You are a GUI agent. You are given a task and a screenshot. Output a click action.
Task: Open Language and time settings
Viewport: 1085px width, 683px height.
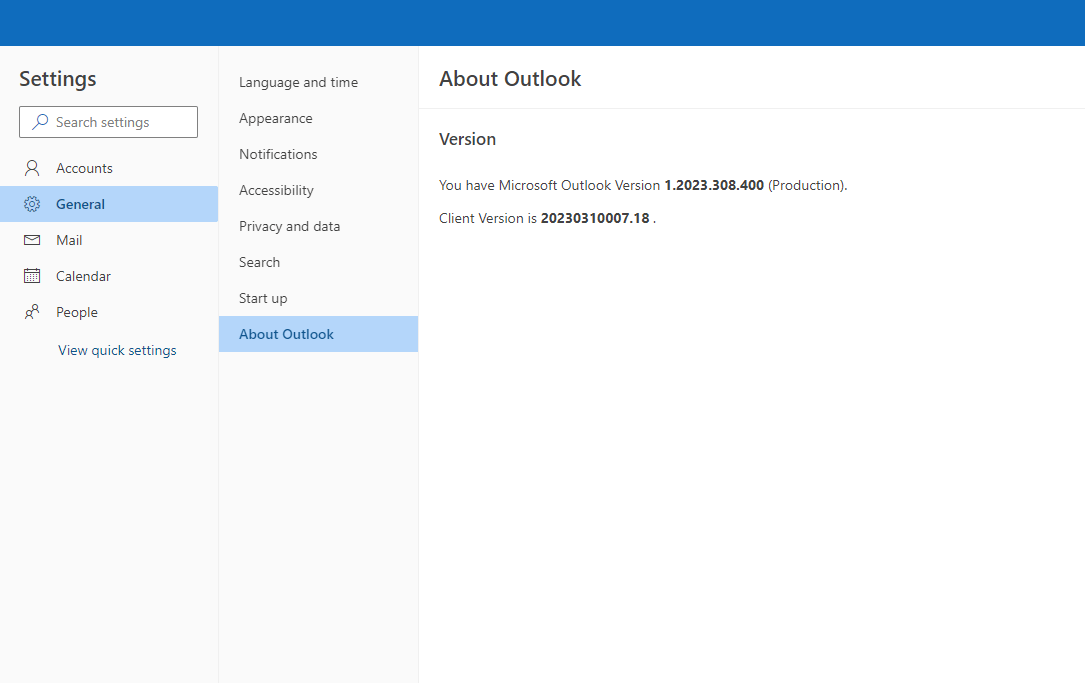(318, 82)
